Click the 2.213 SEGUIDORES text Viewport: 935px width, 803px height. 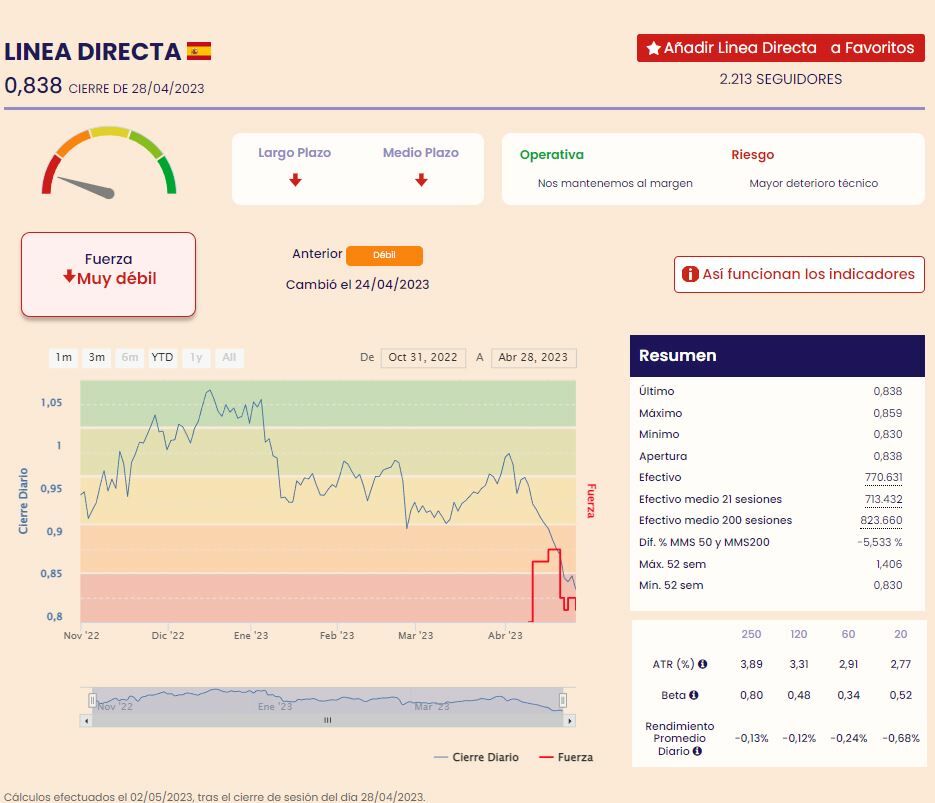781,79
